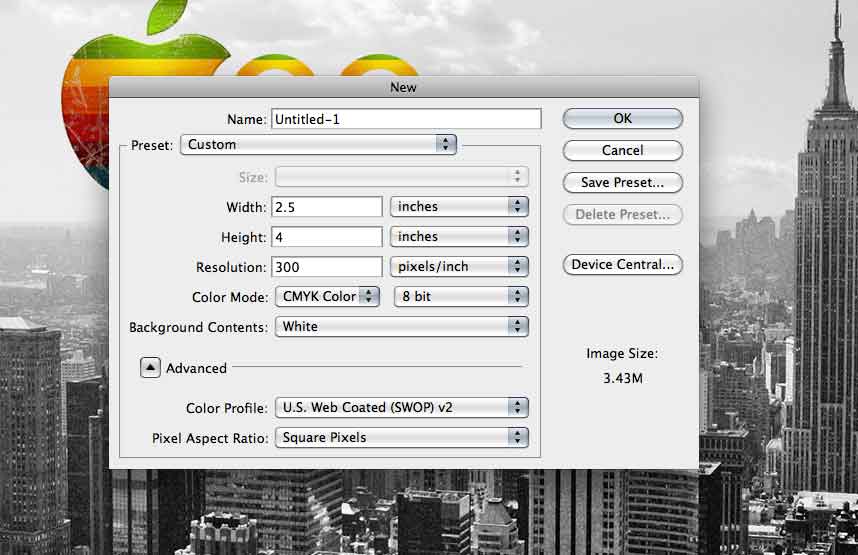The height and width of the screenshot is (555, 858).
Task: Click the Resolution input field
Action: pyautogui.click(x=327, y=267)
